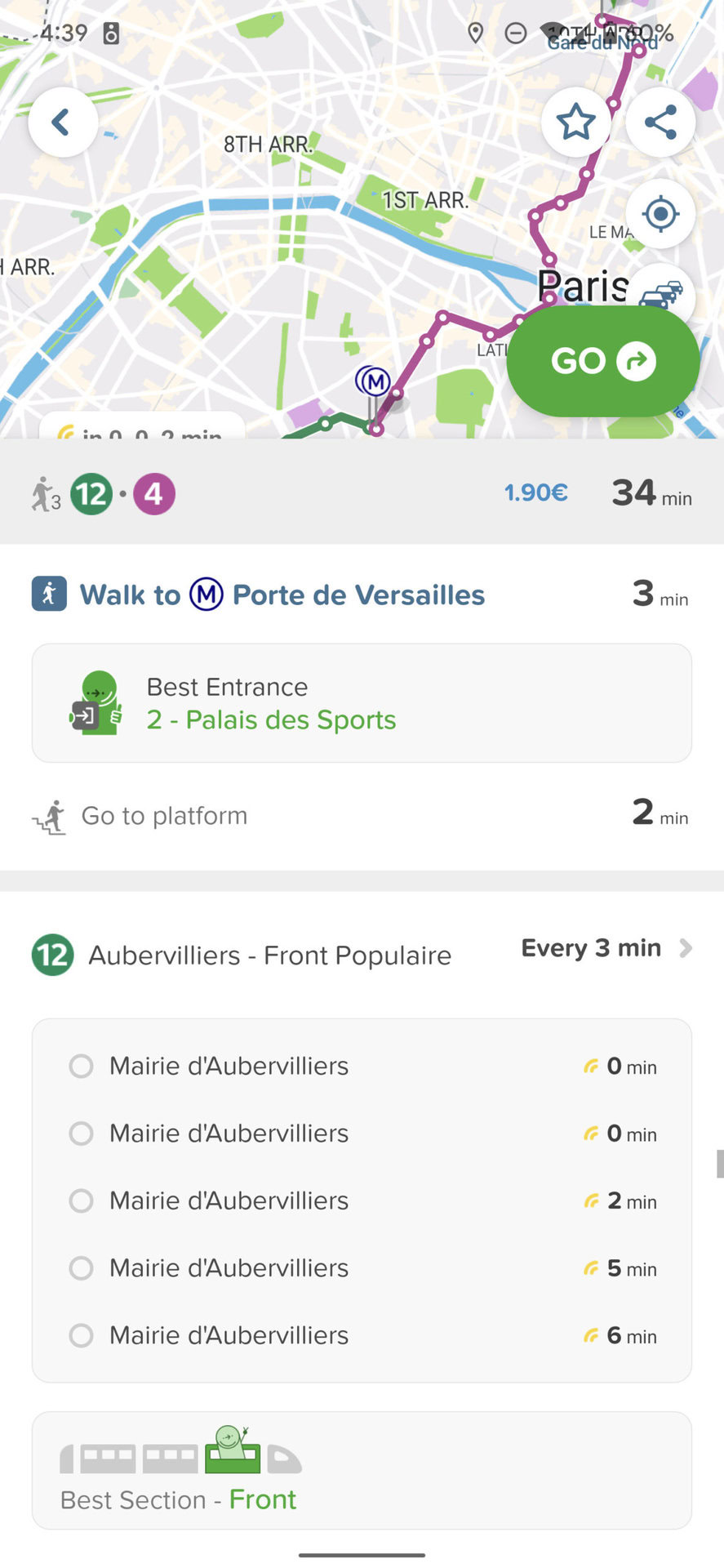Tap the 1.90€ fare link
Image resolution: width=724 pixels, height=1568 pixels.
(535, 492)
